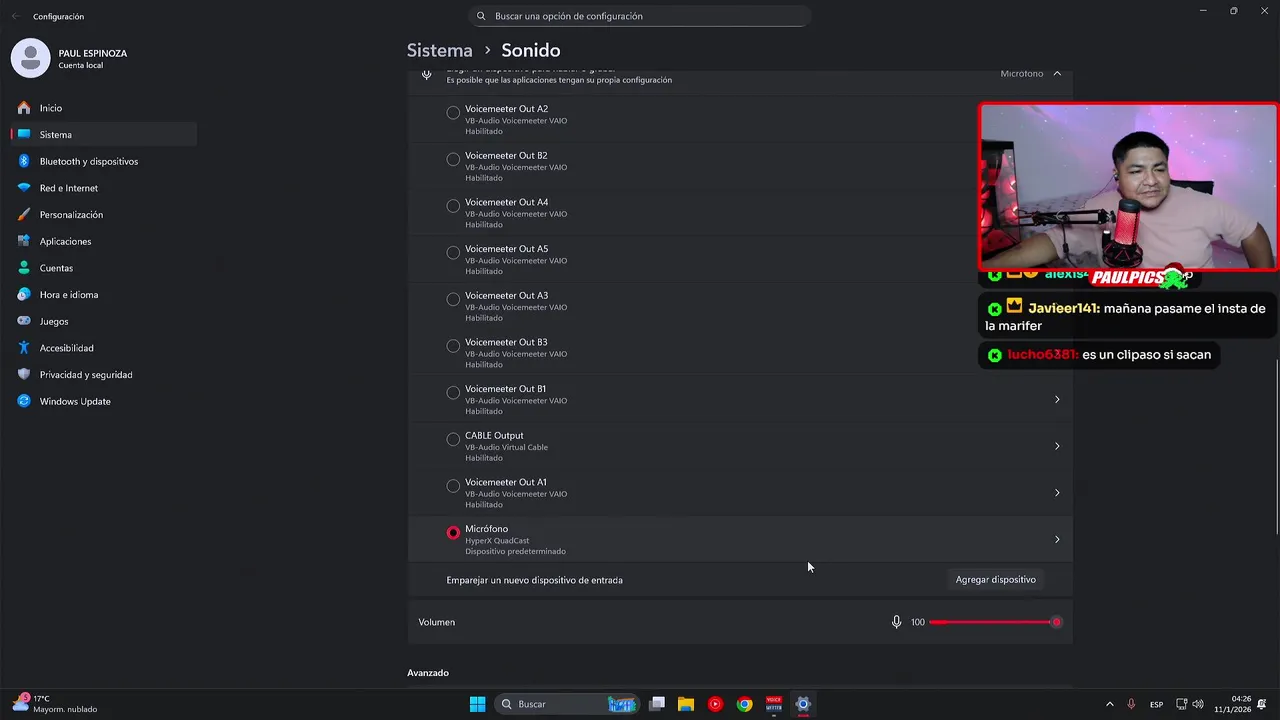Click tray microphone in-use icon
Image resolution: width=1280 pixels, height=720 pixels.
(x=1131, y=704)
